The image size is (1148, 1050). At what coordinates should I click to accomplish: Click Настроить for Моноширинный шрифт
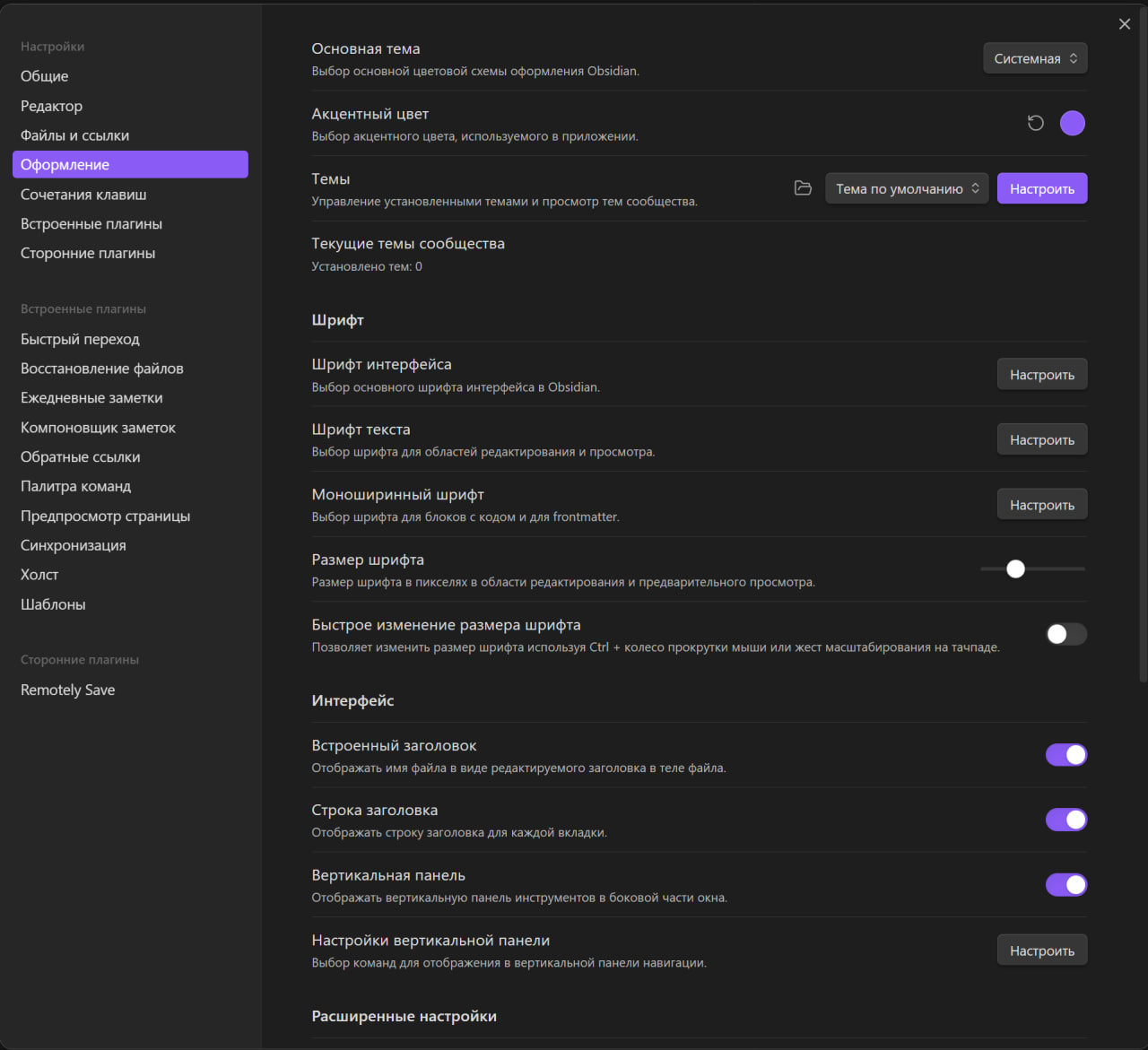click(1042, 505)
